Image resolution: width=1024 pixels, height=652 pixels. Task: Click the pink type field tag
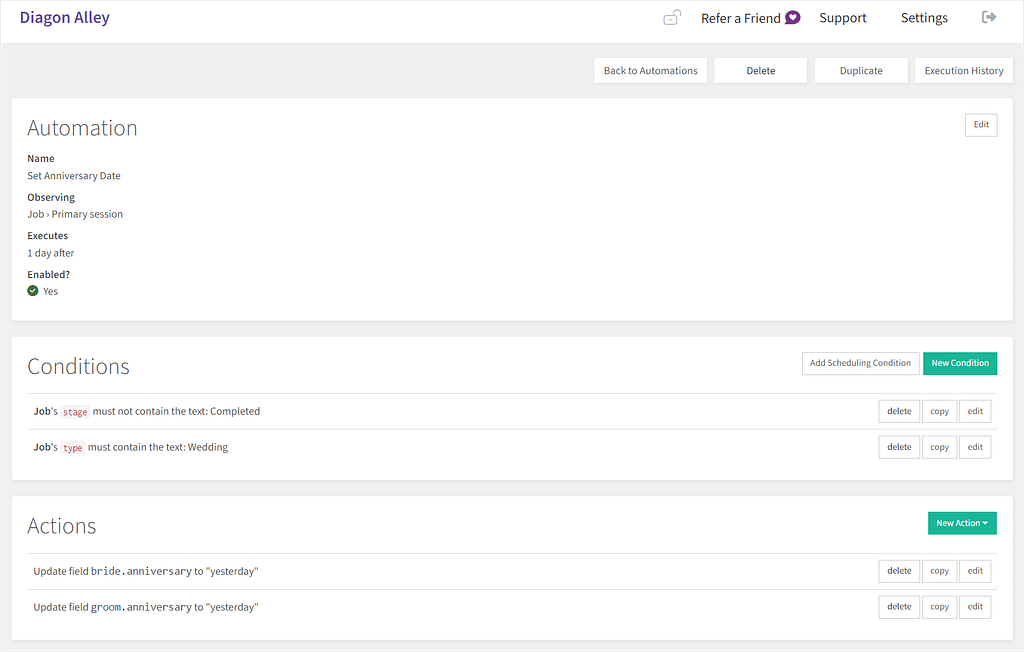tap(72, 448)
